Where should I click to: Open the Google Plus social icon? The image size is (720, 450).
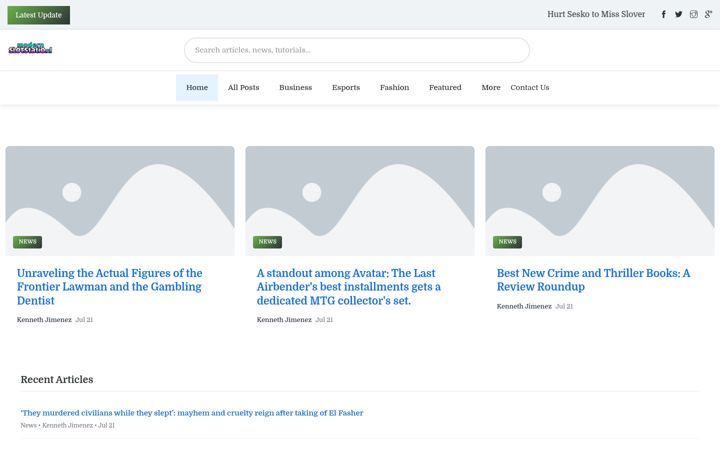tap(709, 14)
